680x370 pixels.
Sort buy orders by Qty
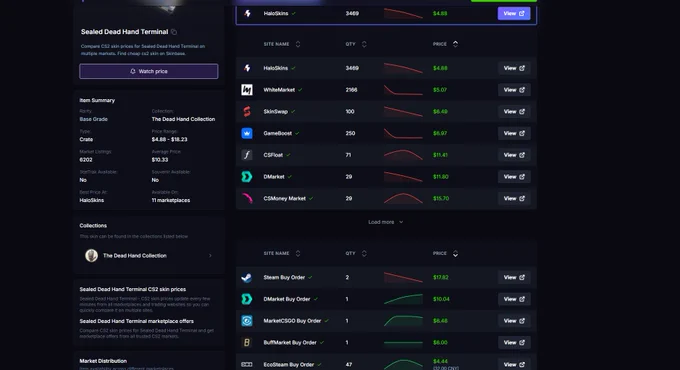[356, 253]
